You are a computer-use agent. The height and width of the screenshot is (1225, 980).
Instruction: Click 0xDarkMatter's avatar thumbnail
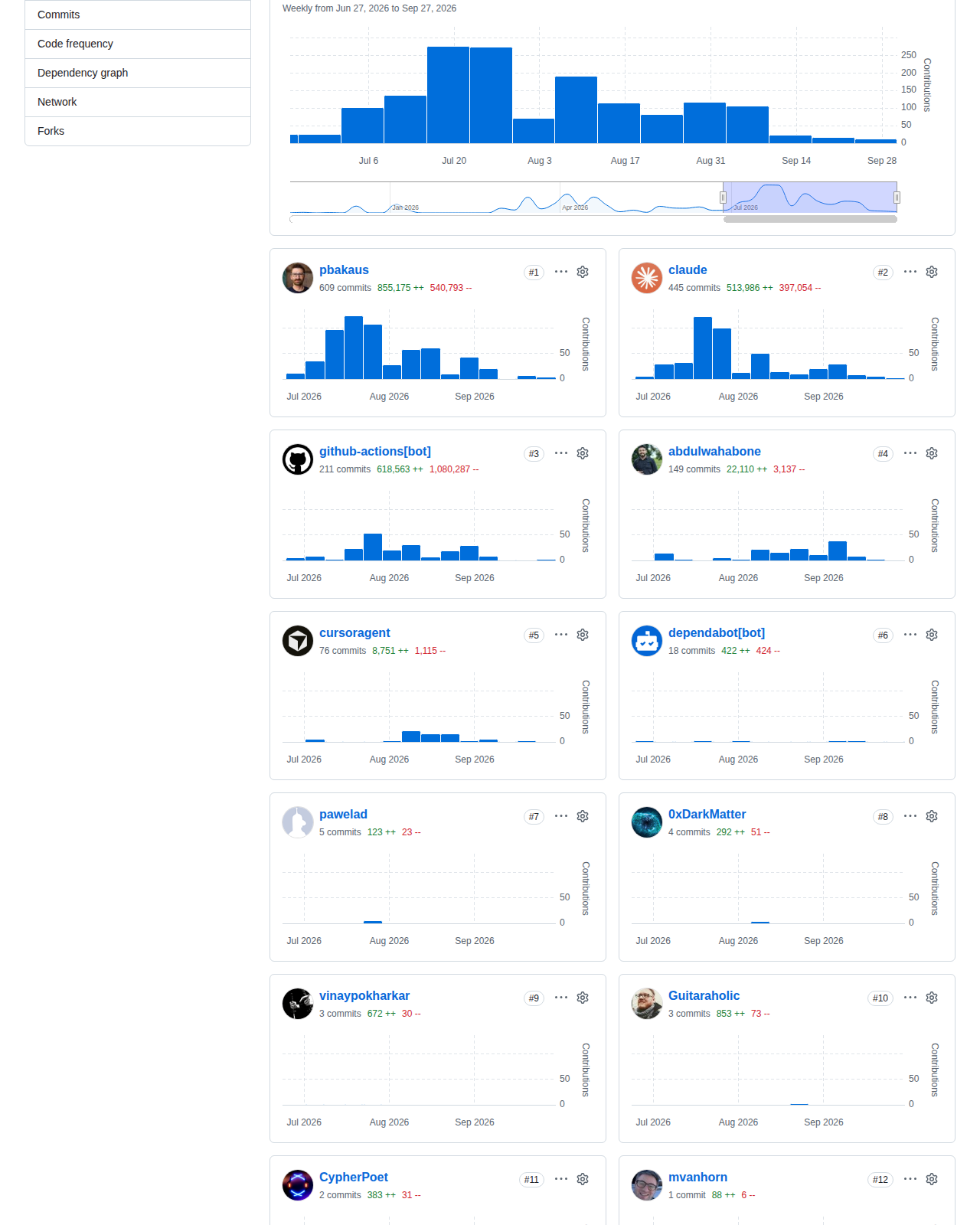pyautogui.click(x=647, y=822)
